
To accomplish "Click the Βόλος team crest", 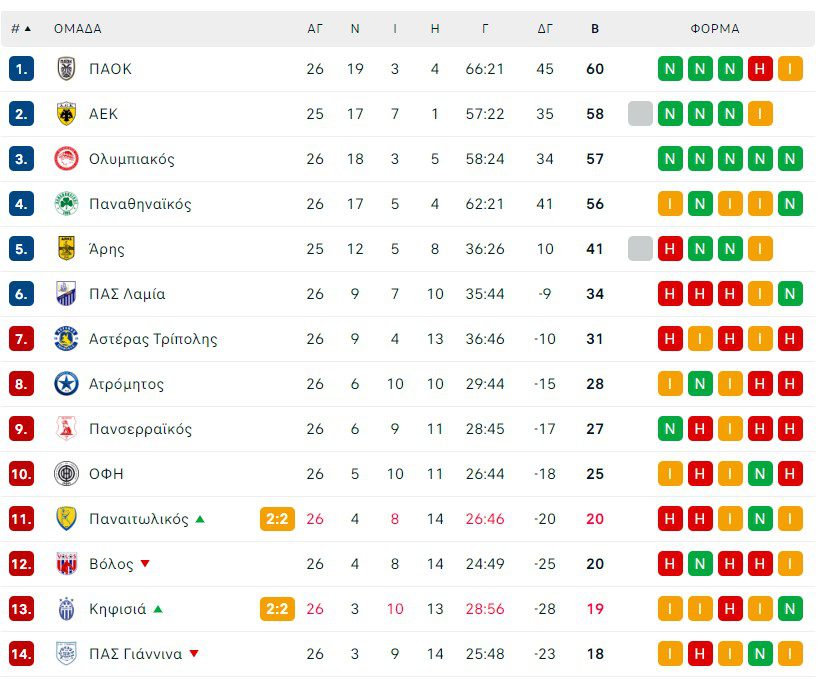I will [66, 564].
